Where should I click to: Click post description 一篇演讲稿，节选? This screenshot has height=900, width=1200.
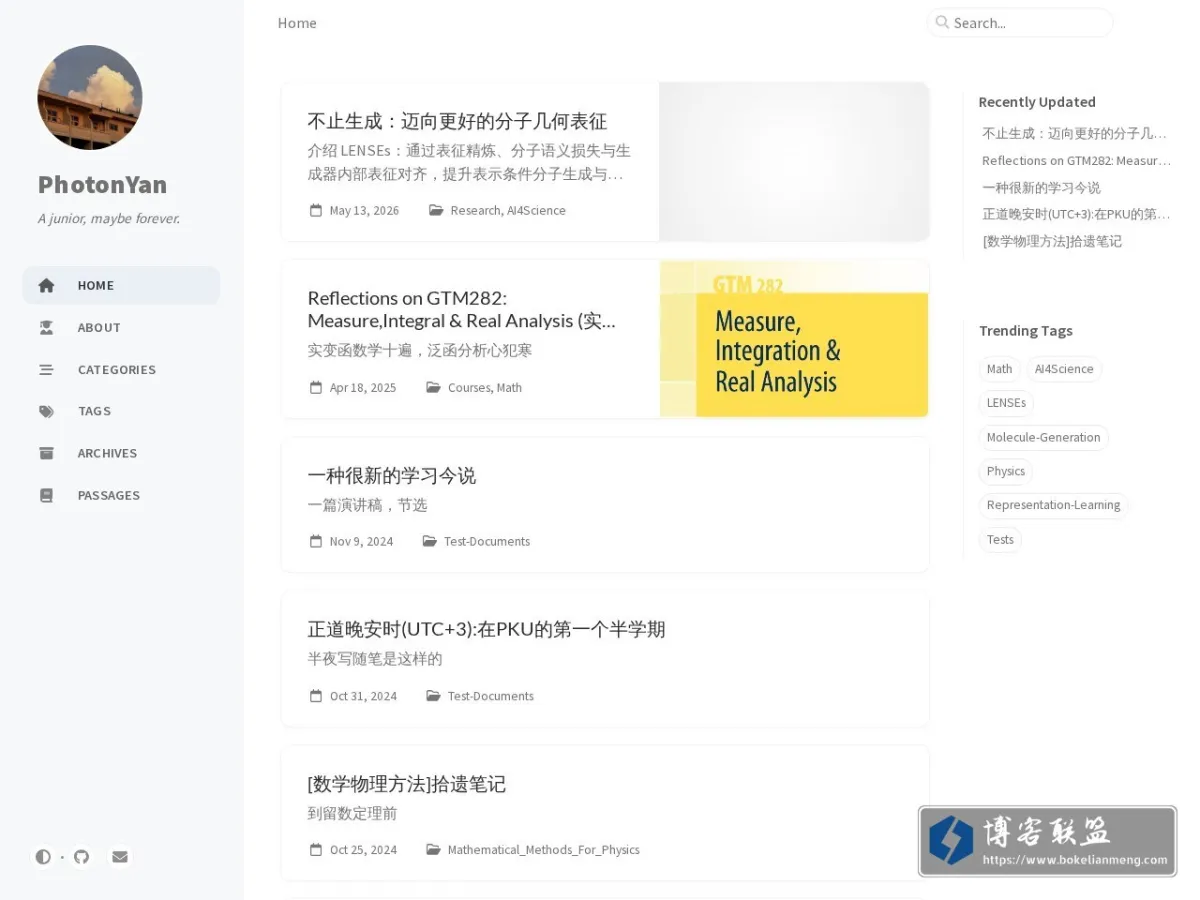368,505
